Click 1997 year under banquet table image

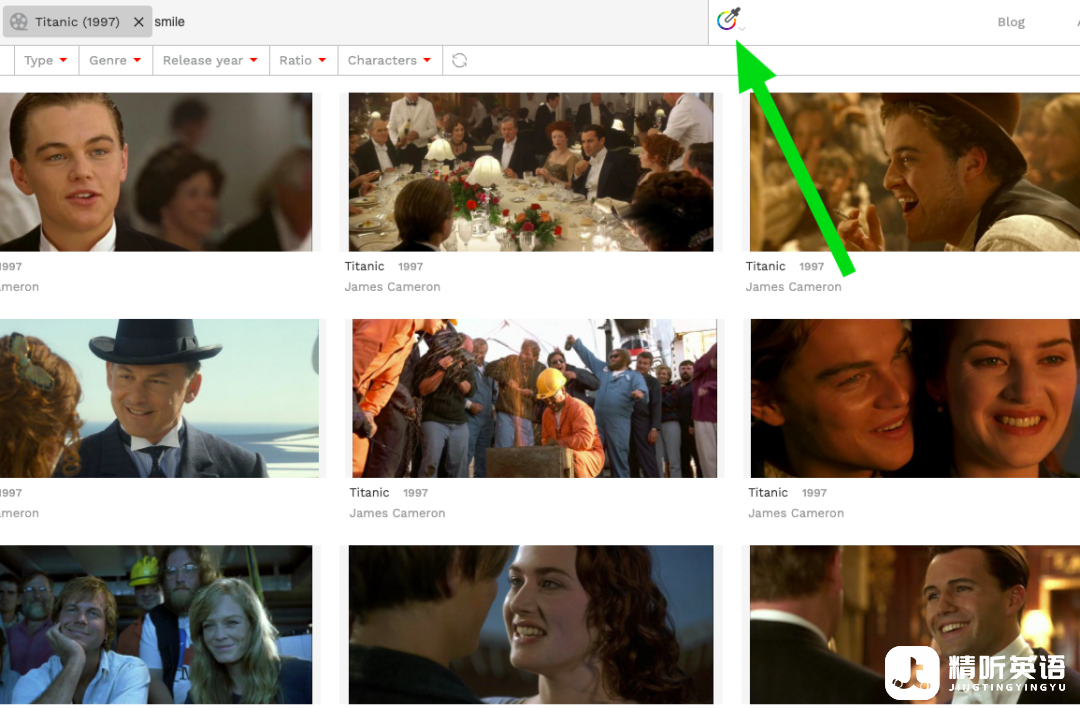(411, 267)
